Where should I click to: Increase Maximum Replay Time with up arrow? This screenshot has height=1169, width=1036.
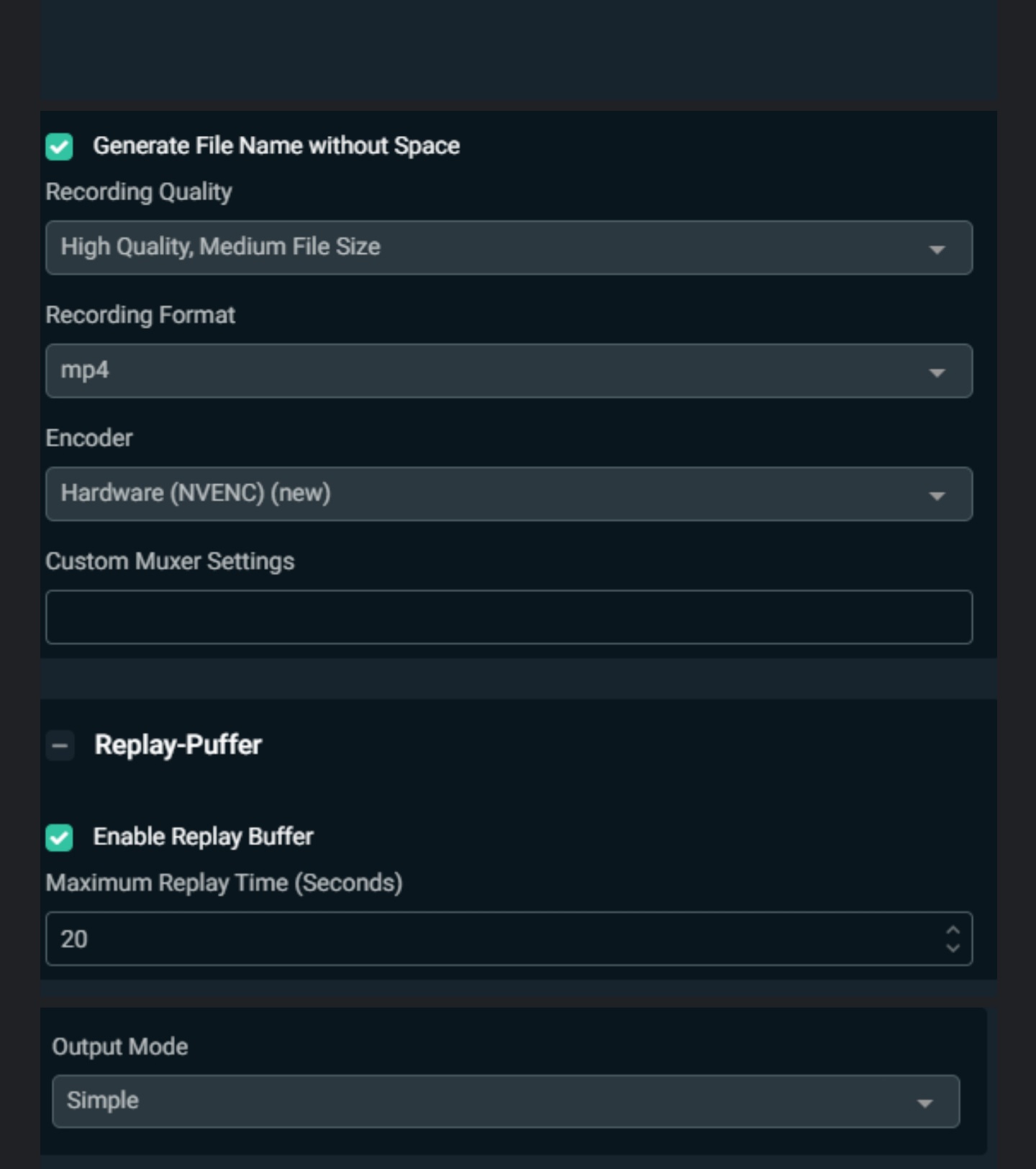[953, 930]
